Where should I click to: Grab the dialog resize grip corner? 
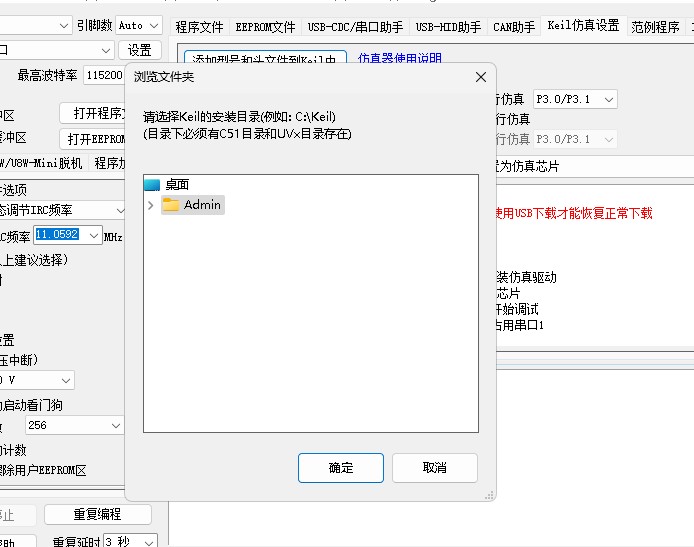coord(489,495)
